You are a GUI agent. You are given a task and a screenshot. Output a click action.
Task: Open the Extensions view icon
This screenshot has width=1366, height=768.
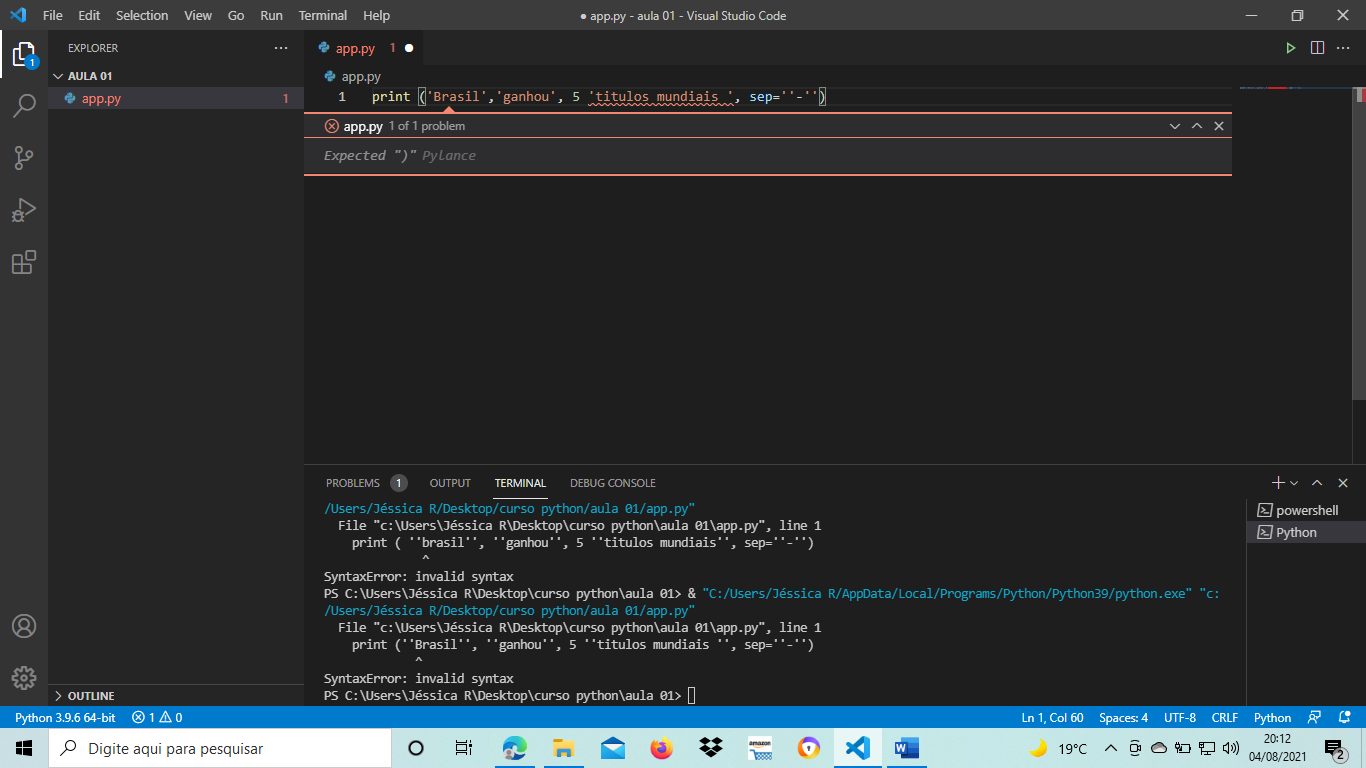24,262
